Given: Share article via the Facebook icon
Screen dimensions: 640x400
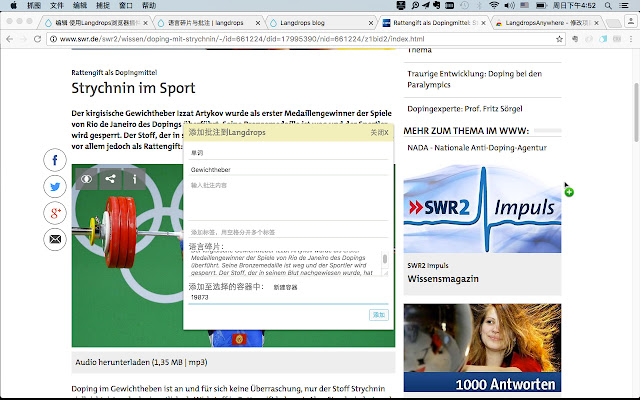Looking at the screenshot, I should (x=55, y=160).
